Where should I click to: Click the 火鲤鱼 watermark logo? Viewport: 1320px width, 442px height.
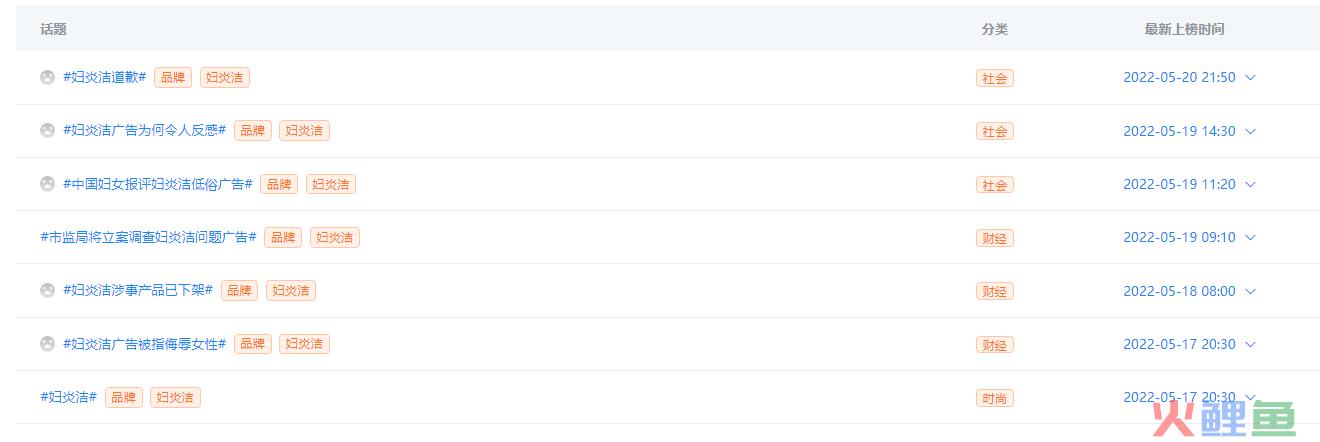[1224, 418]
